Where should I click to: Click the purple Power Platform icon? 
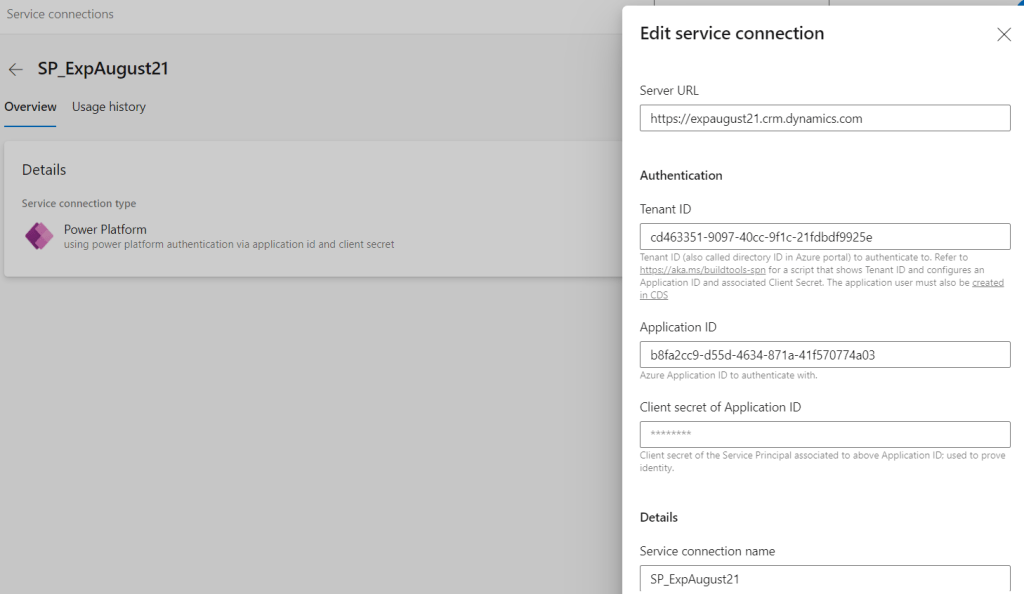tap(39, 236)
